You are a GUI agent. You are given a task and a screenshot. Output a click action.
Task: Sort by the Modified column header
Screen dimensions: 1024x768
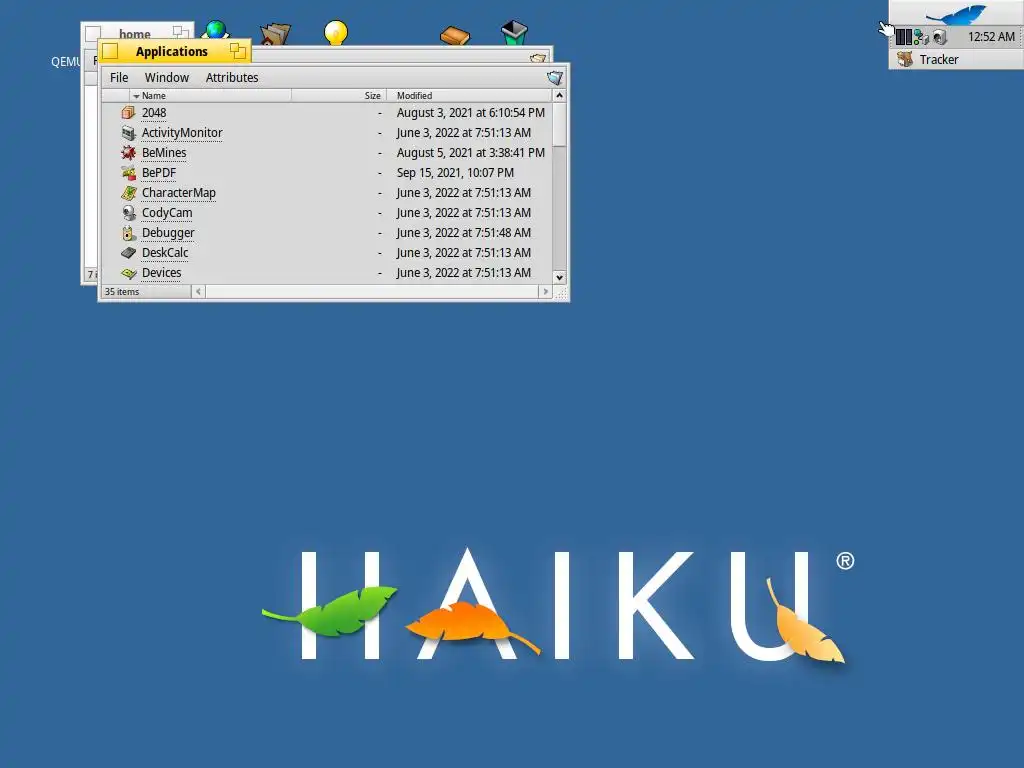pos(470,95)
